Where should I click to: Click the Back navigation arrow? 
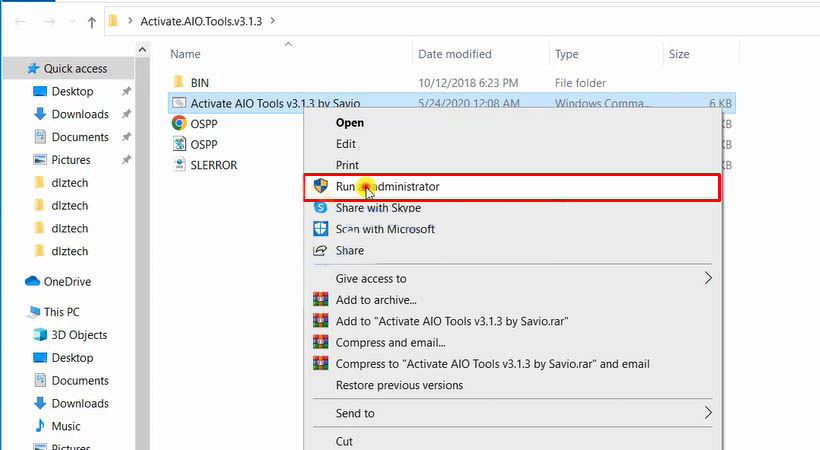click(x=20, y=21)
